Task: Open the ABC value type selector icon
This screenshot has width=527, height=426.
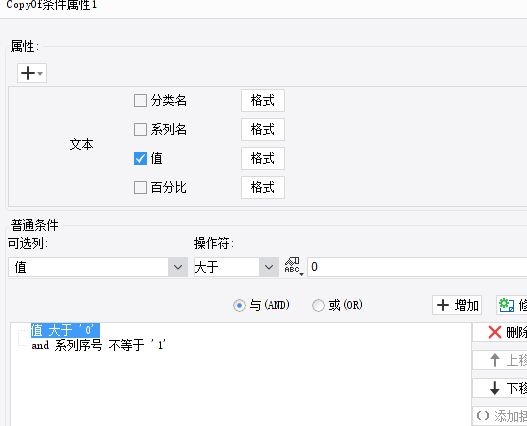Action: coord(294,267)
